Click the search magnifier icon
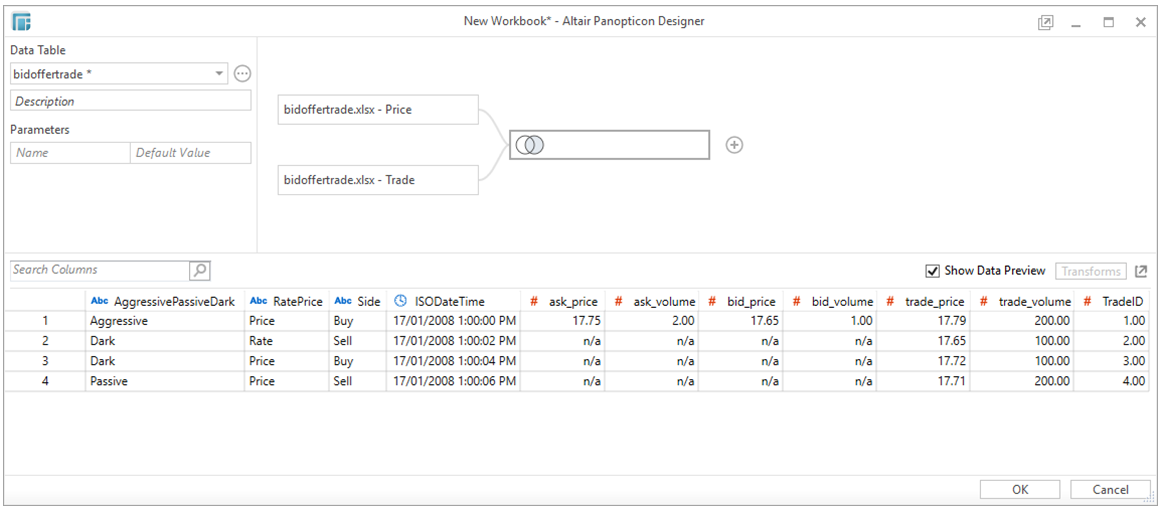Image resolution: width=1161 pixels, height=510 pixels. click(x=199, y=270)
